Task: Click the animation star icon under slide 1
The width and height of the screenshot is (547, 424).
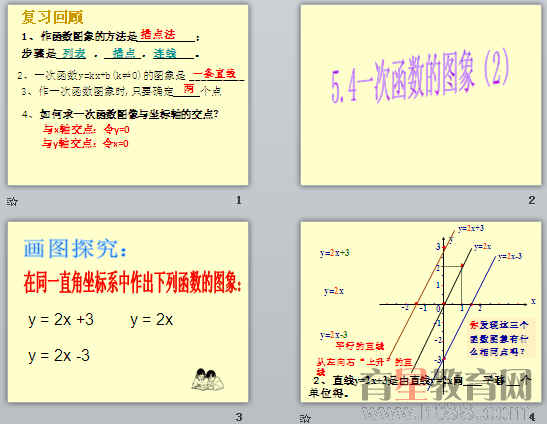Action: (x=12, y=201)
